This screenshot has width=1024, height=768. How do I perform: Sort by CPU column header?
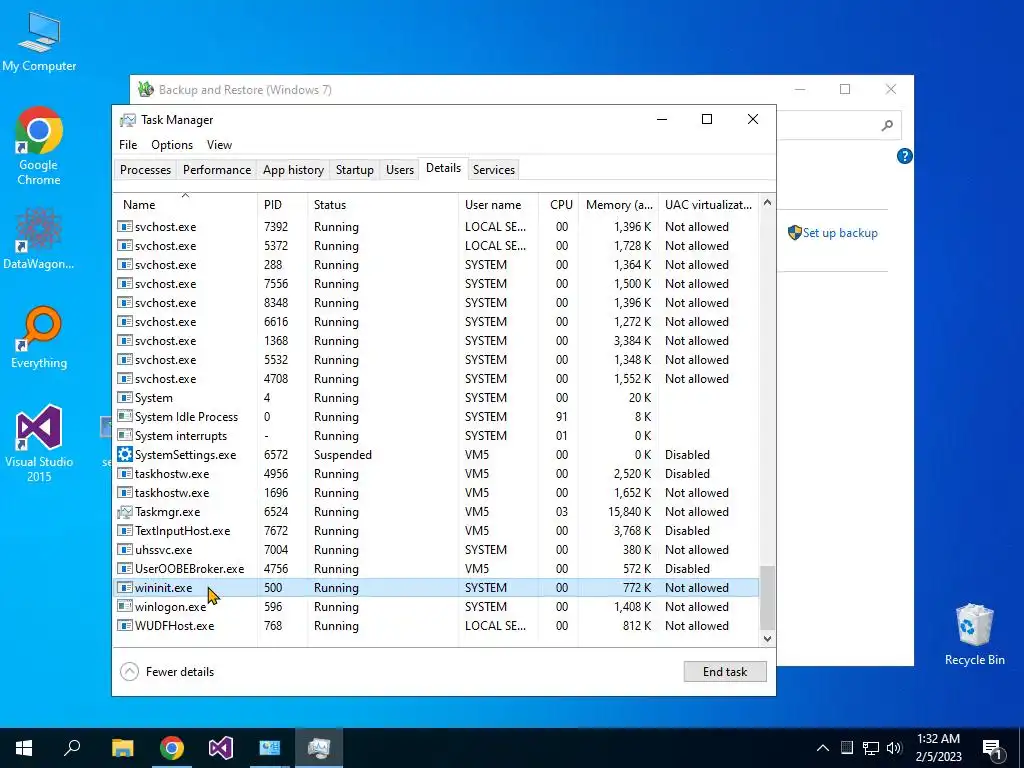(558, 204)
